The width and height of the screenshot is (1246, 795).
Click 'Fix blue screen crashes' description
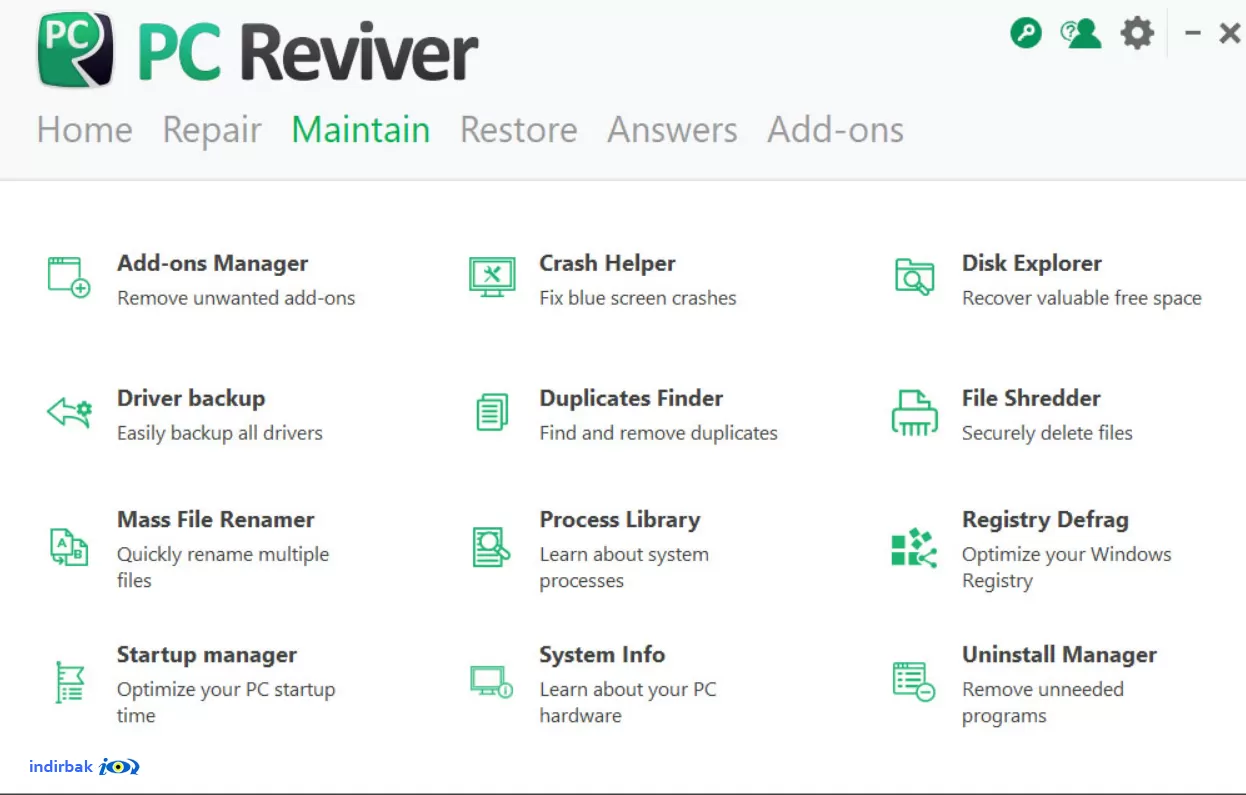point(638,298)
